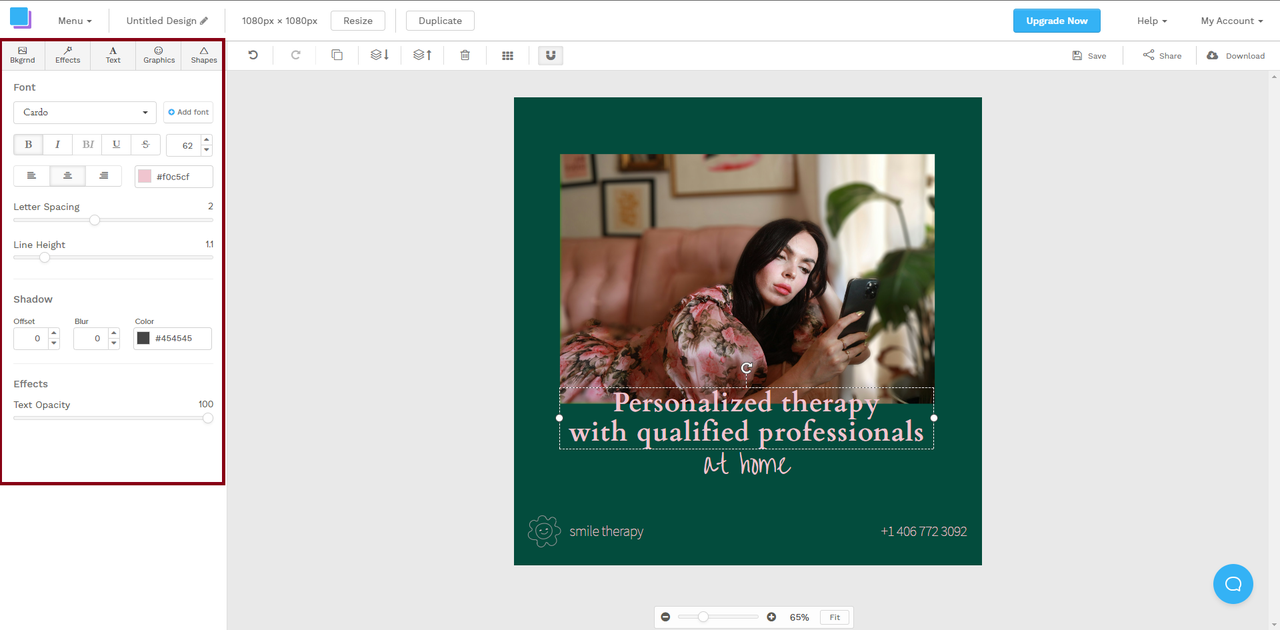Screen dimensions: 1280x630
Task: Open the shadow color swatch #454545
Action: pyautogui.click(x=144, y=338)
